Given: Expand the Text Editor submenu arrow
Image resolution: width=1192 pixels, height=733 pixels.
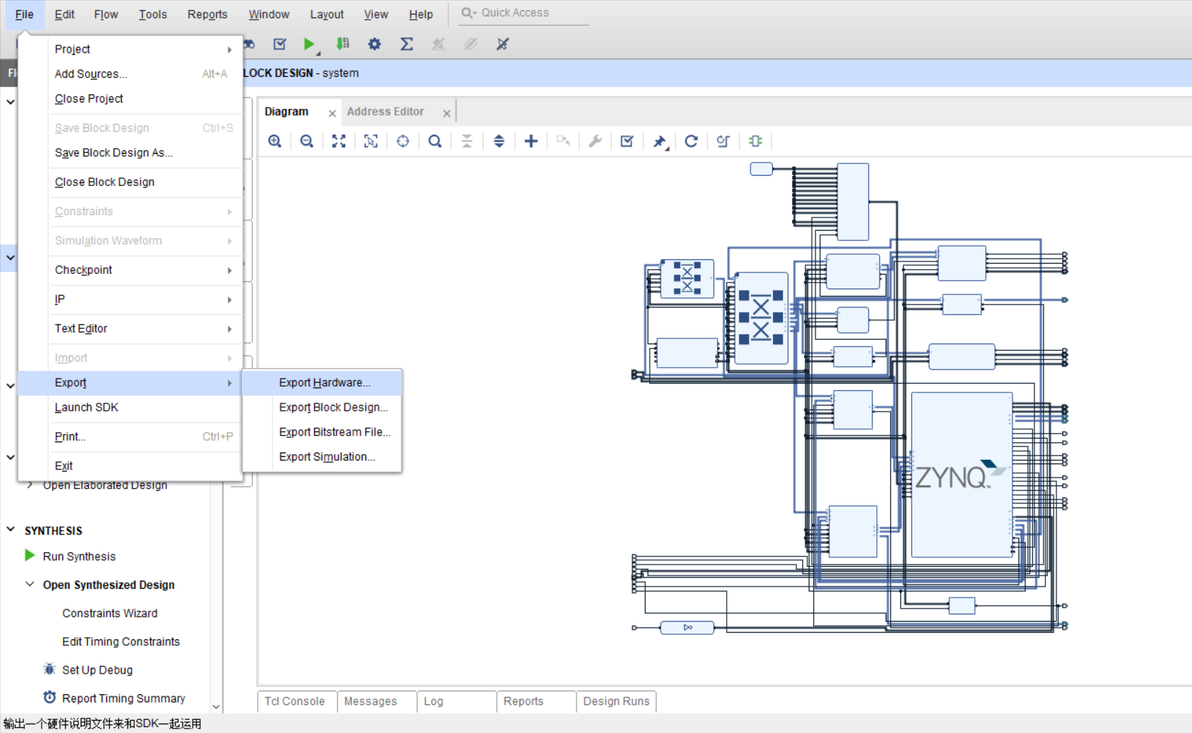Looking at the screenshot, I should click(229, 328).
